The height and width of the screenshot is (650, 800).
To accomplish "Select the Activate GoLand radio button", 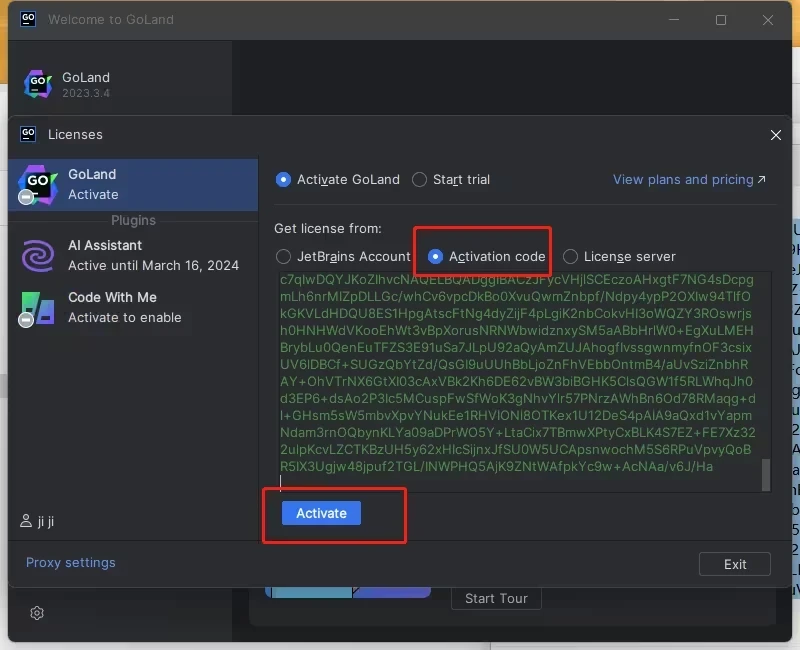I will [283, 180].
